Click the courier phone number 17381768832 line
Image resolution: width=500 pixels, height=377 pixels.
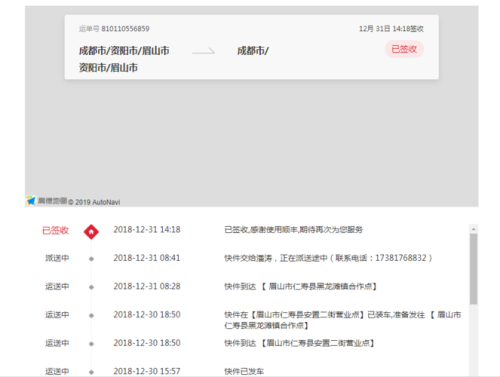328,258
